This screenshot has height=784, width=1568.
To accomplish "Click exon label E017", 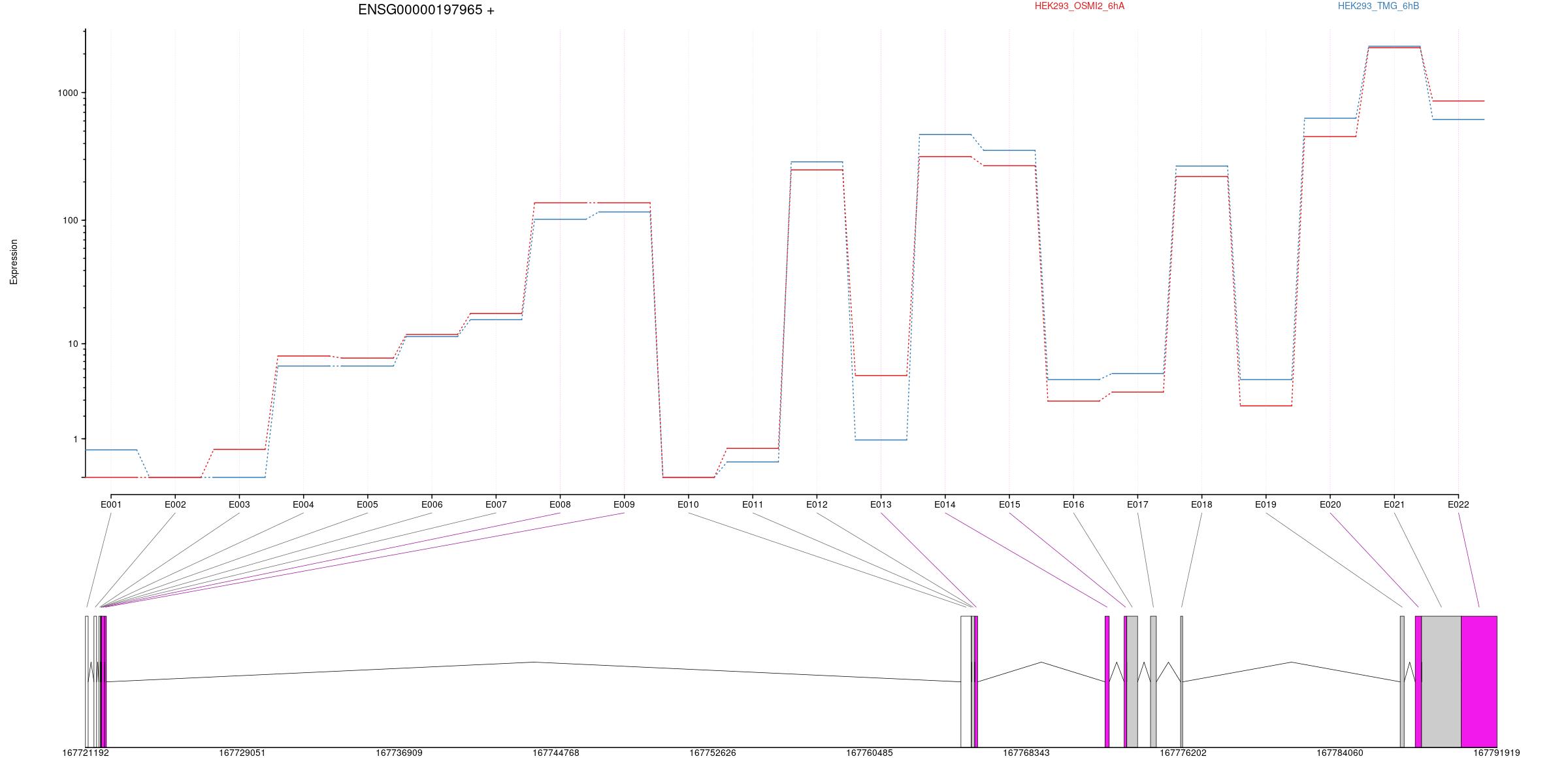I will coord(1137,504).
